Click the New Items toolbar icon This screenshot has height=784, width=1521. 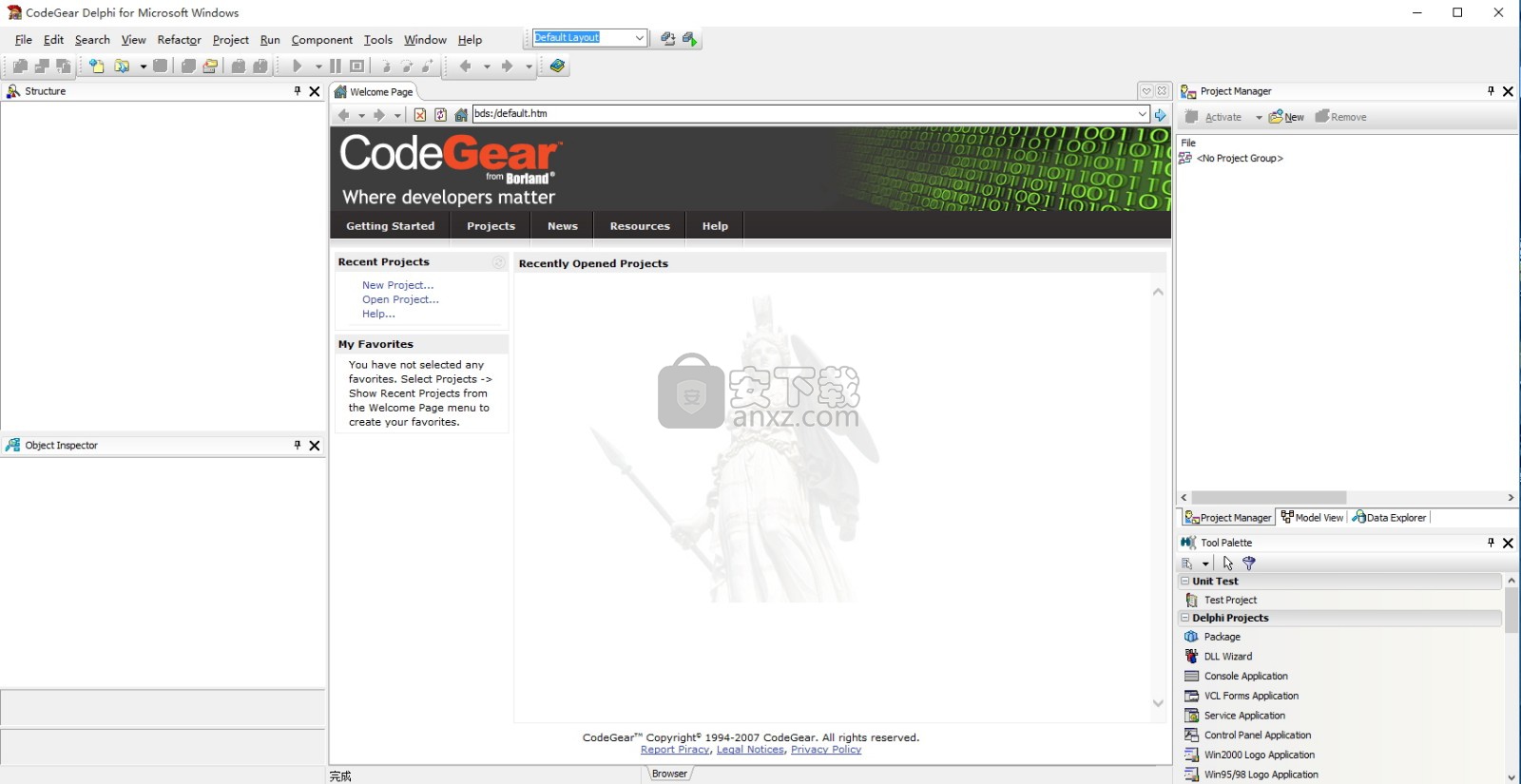pyautogui.click(x=97, y=66)
